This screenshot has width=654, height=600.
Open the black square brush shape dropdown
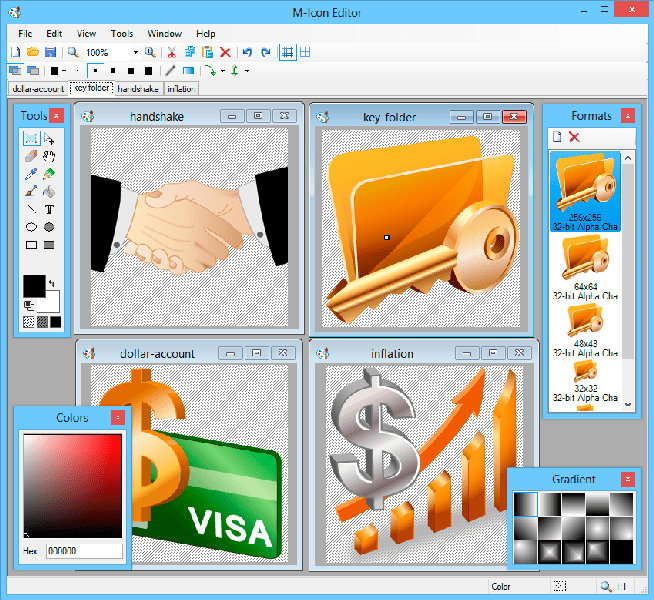tap(64, 71)
